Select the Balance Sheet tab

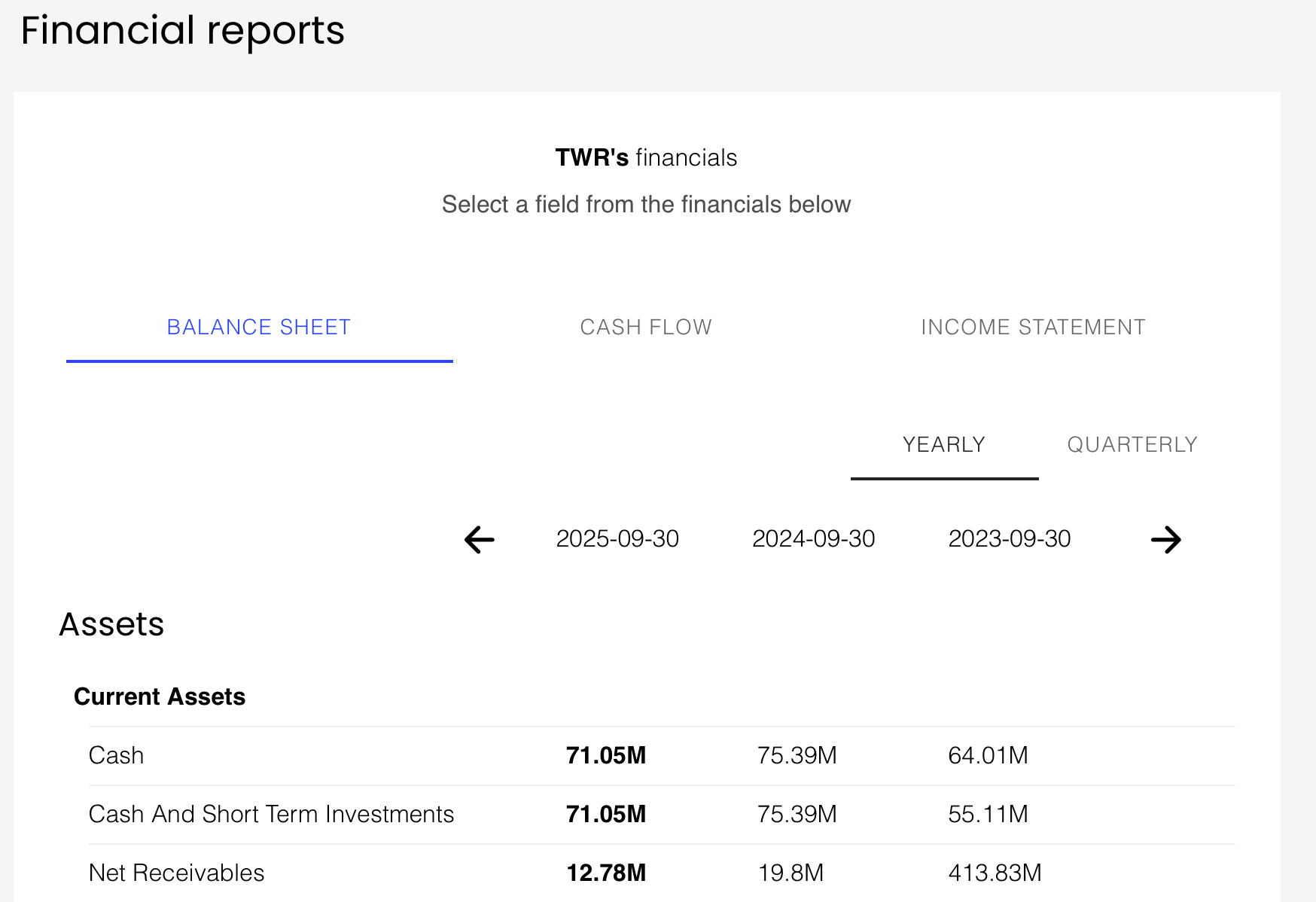(x=259, y=327)
